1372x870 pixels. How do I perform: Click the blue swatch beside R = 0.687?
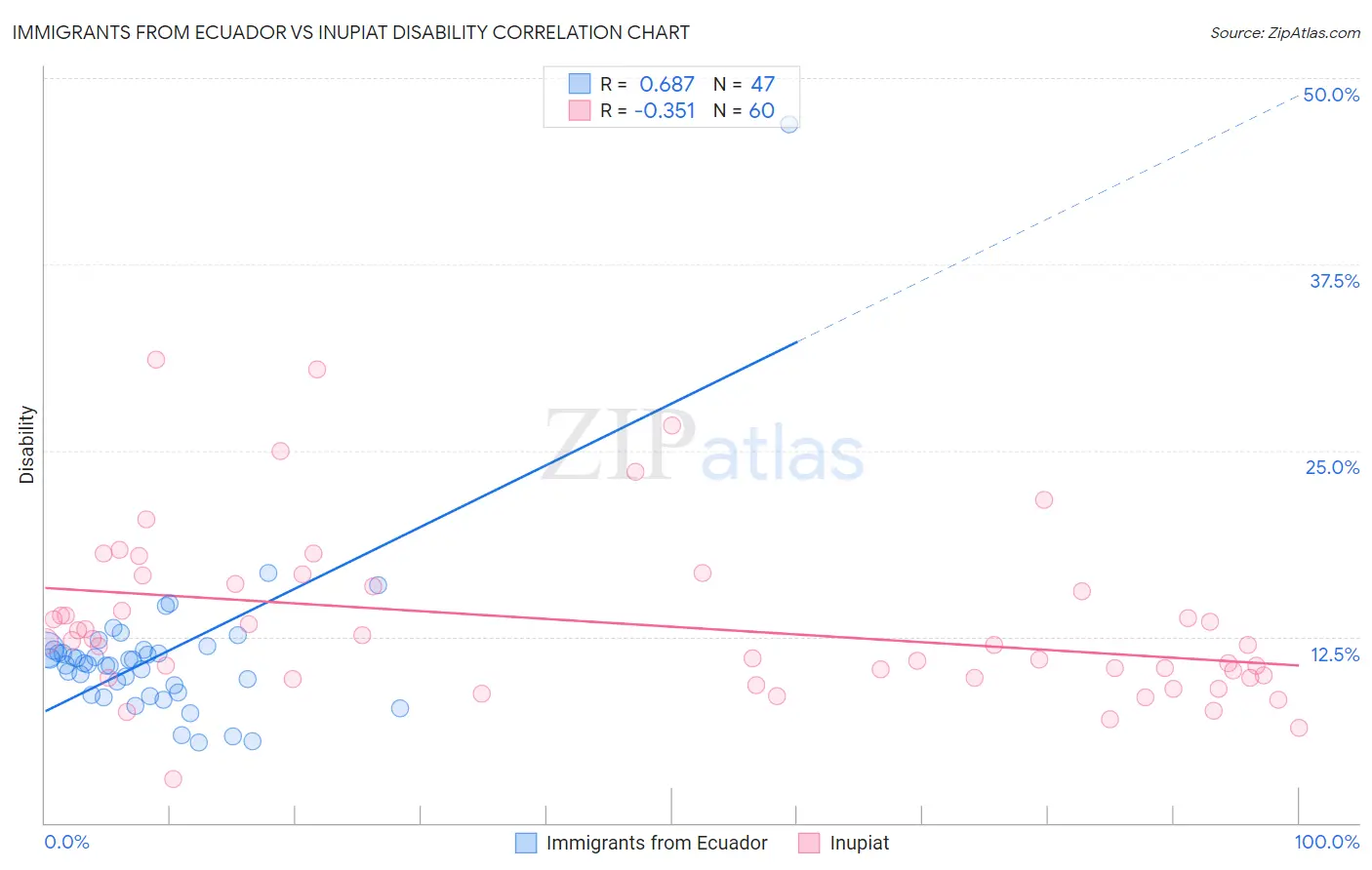580,84
